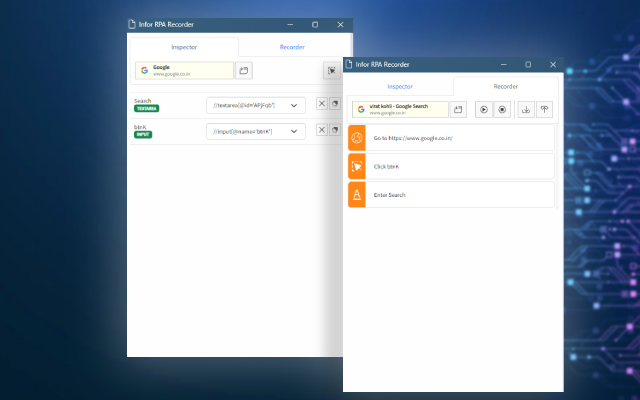Click the orange globe icon of Go to step

[357, 138]
